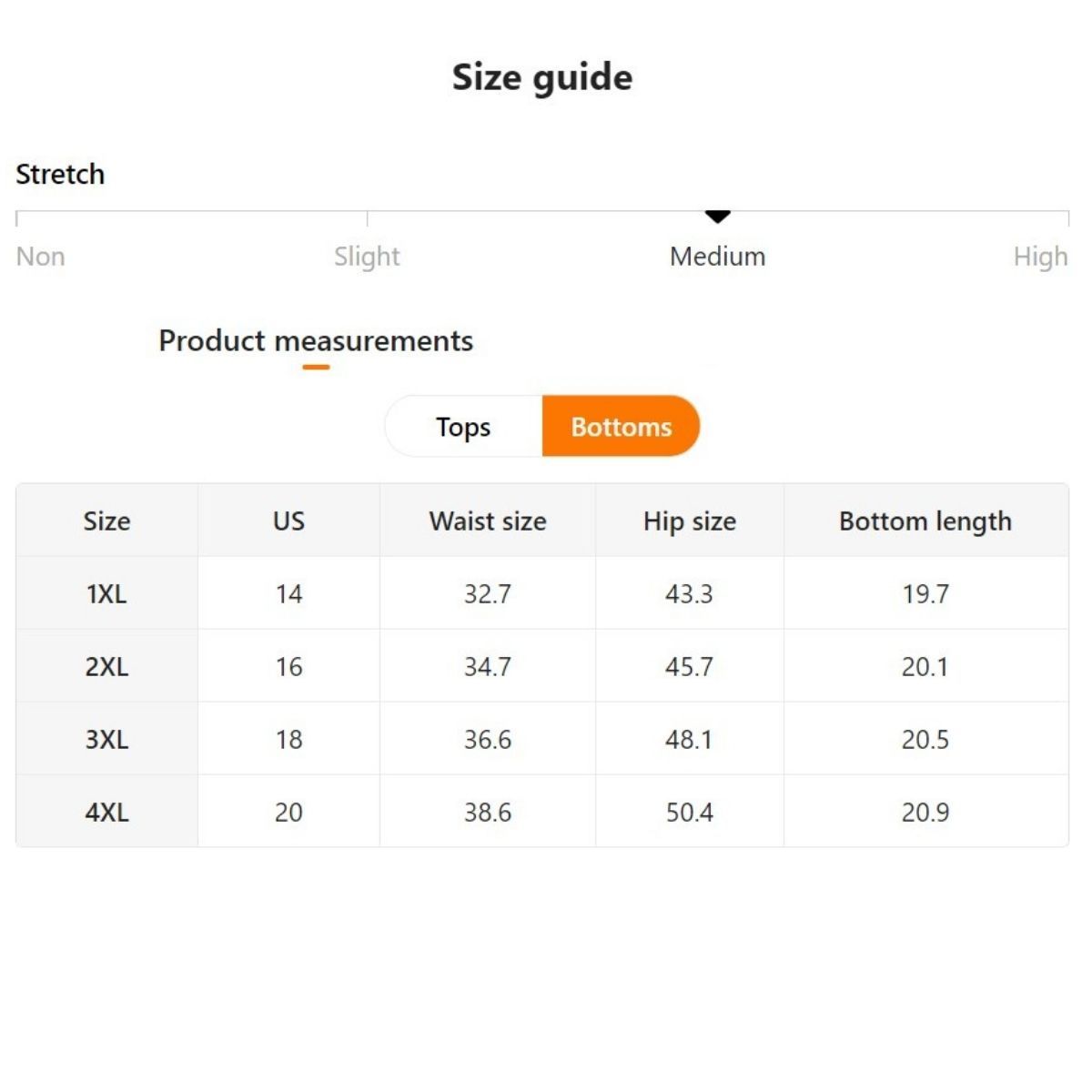Select the 3XL size row

[x=106, y=740]
